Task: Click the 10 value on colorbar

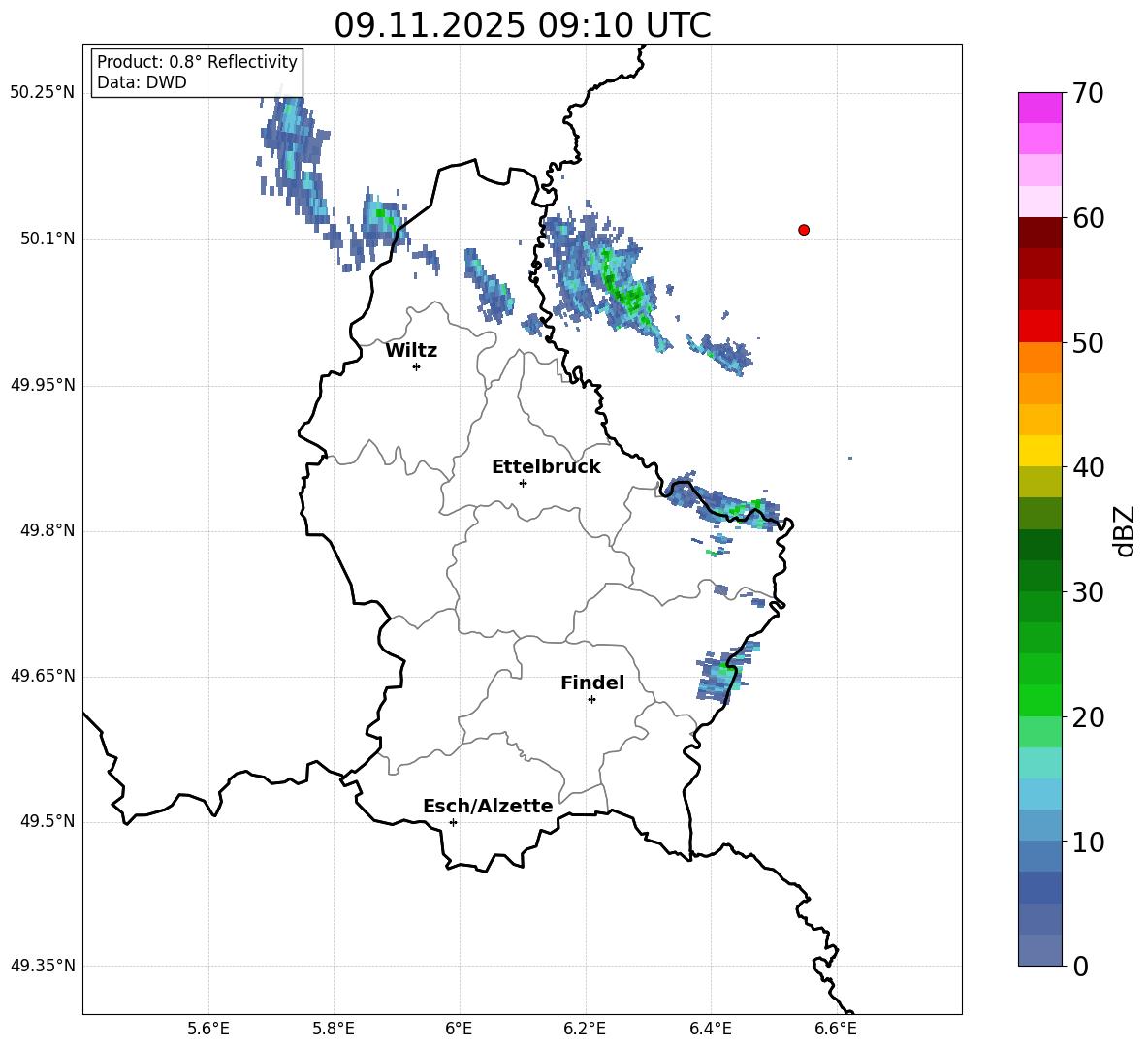Action: coord(1089,842)
